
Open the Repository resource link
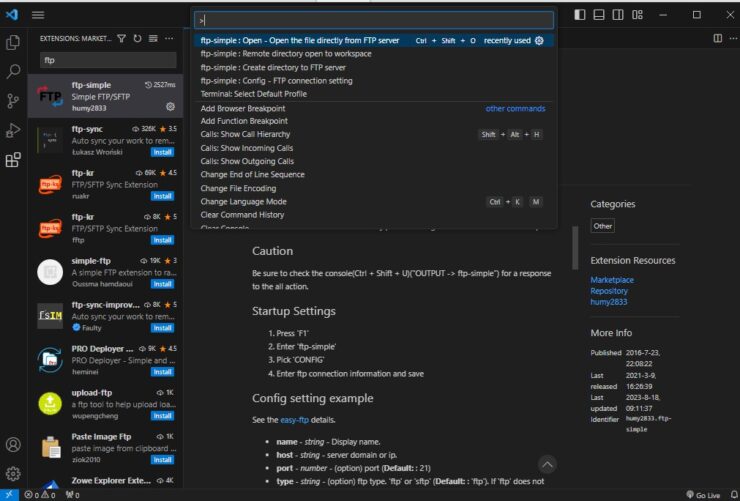point(609,291)
